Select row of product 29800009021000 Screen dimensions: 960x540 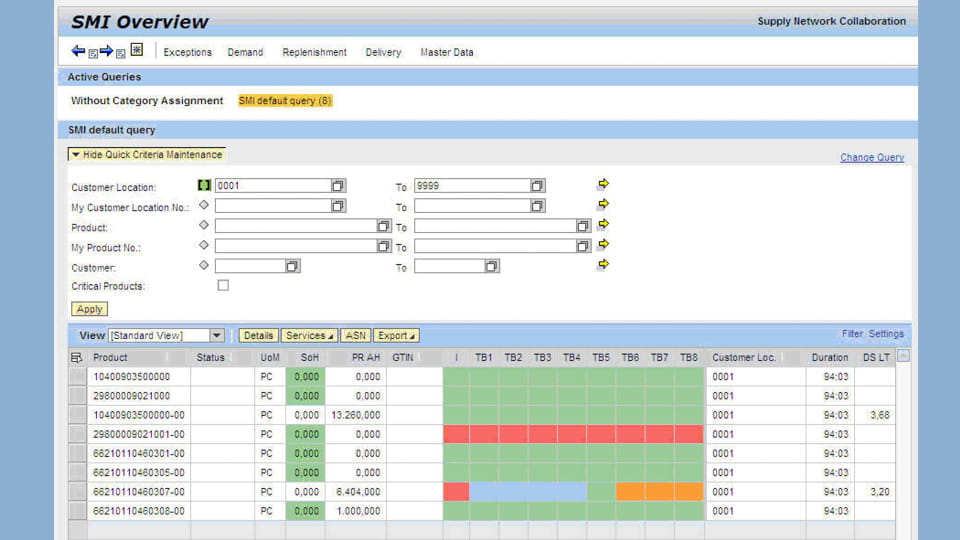(78, 396)
